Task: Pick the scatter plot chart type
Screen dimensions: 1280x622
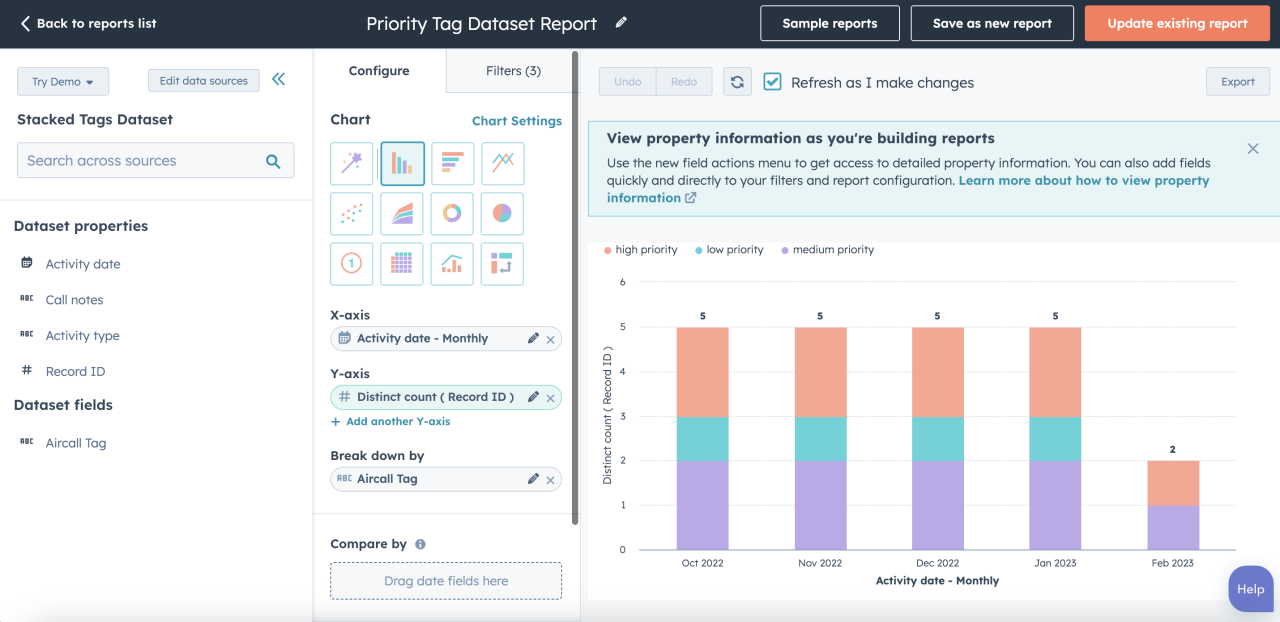Action: (x=351, y=213)
